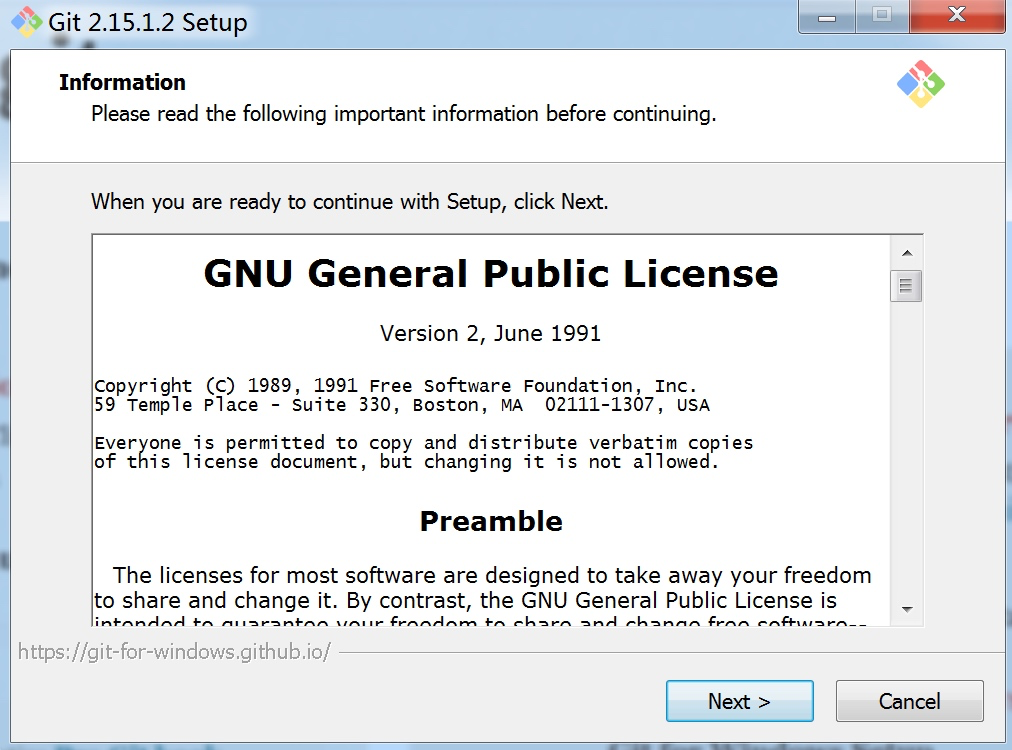Click the Free Software Foundation copyright line
1012x750 pixels.
[396, 386]
